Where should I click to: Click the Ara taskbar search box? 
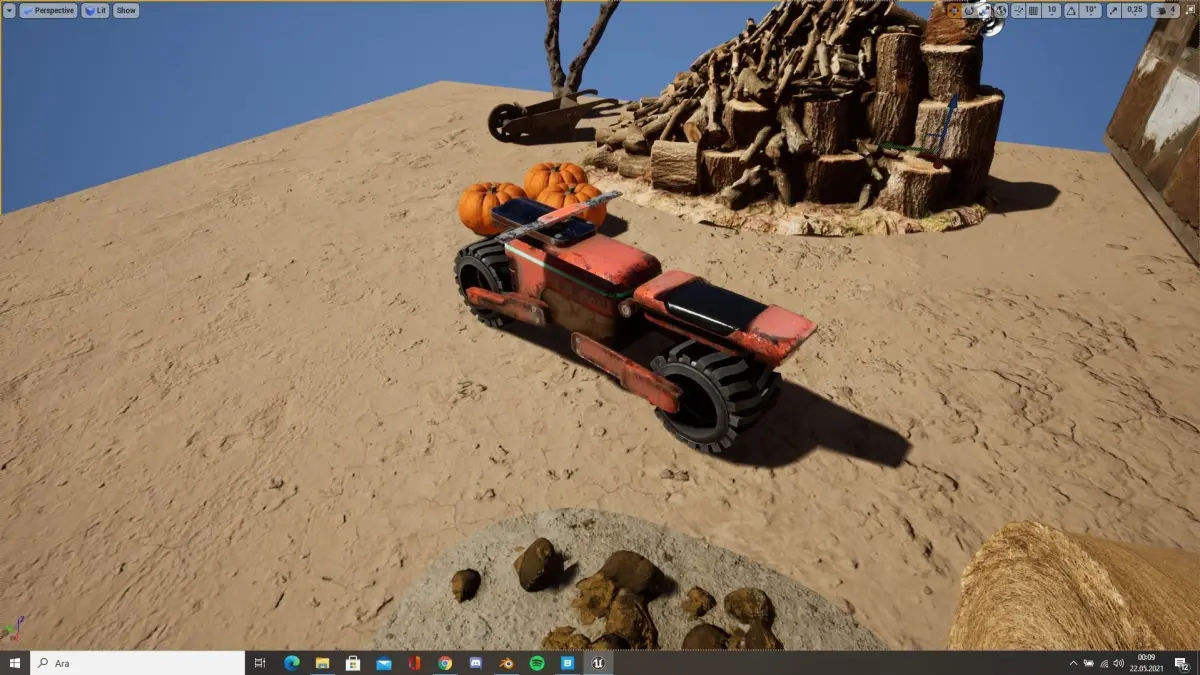(138, 663)
